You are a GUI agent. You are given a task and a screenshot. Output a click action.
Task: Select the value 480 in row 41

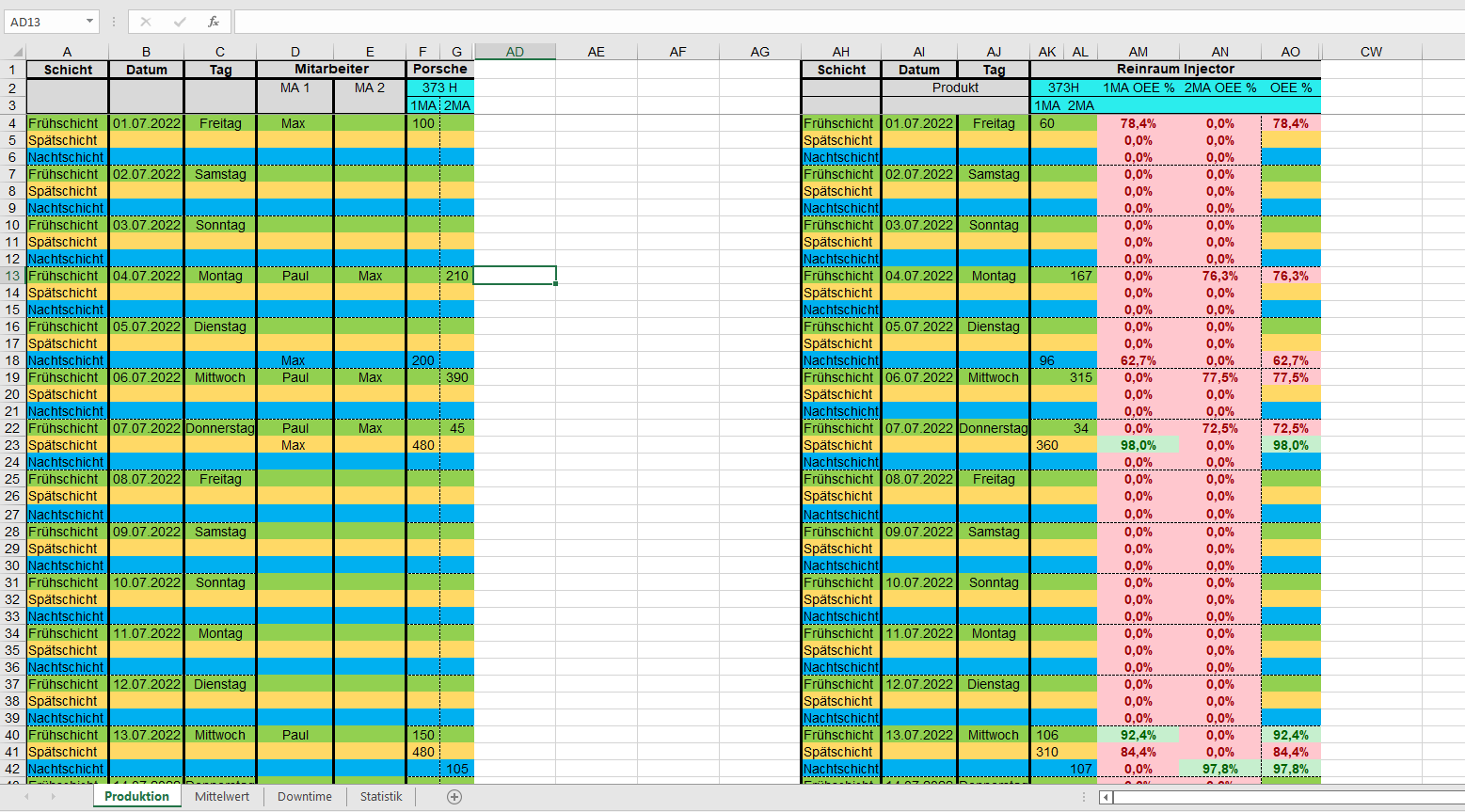pos(423,752)
